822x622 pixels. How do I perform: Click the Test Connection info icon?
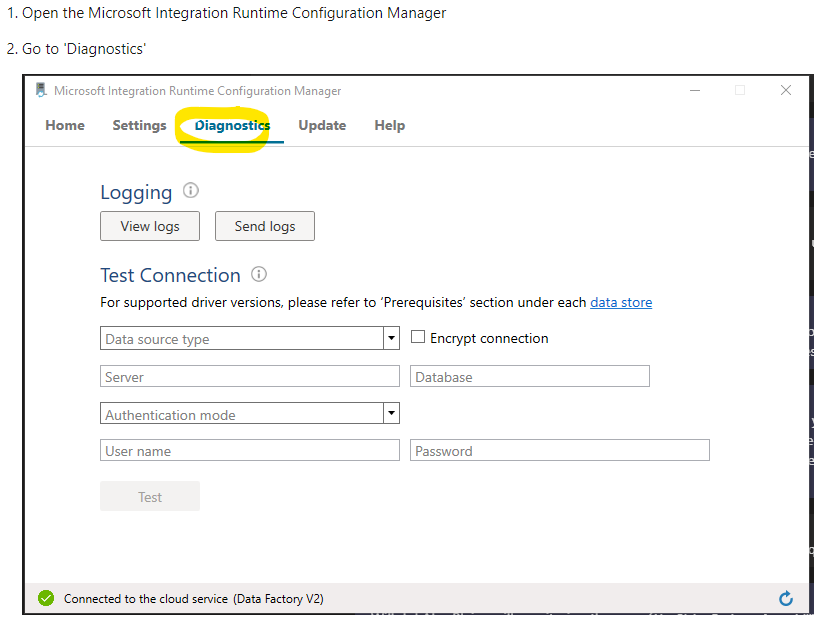point(259,274)
